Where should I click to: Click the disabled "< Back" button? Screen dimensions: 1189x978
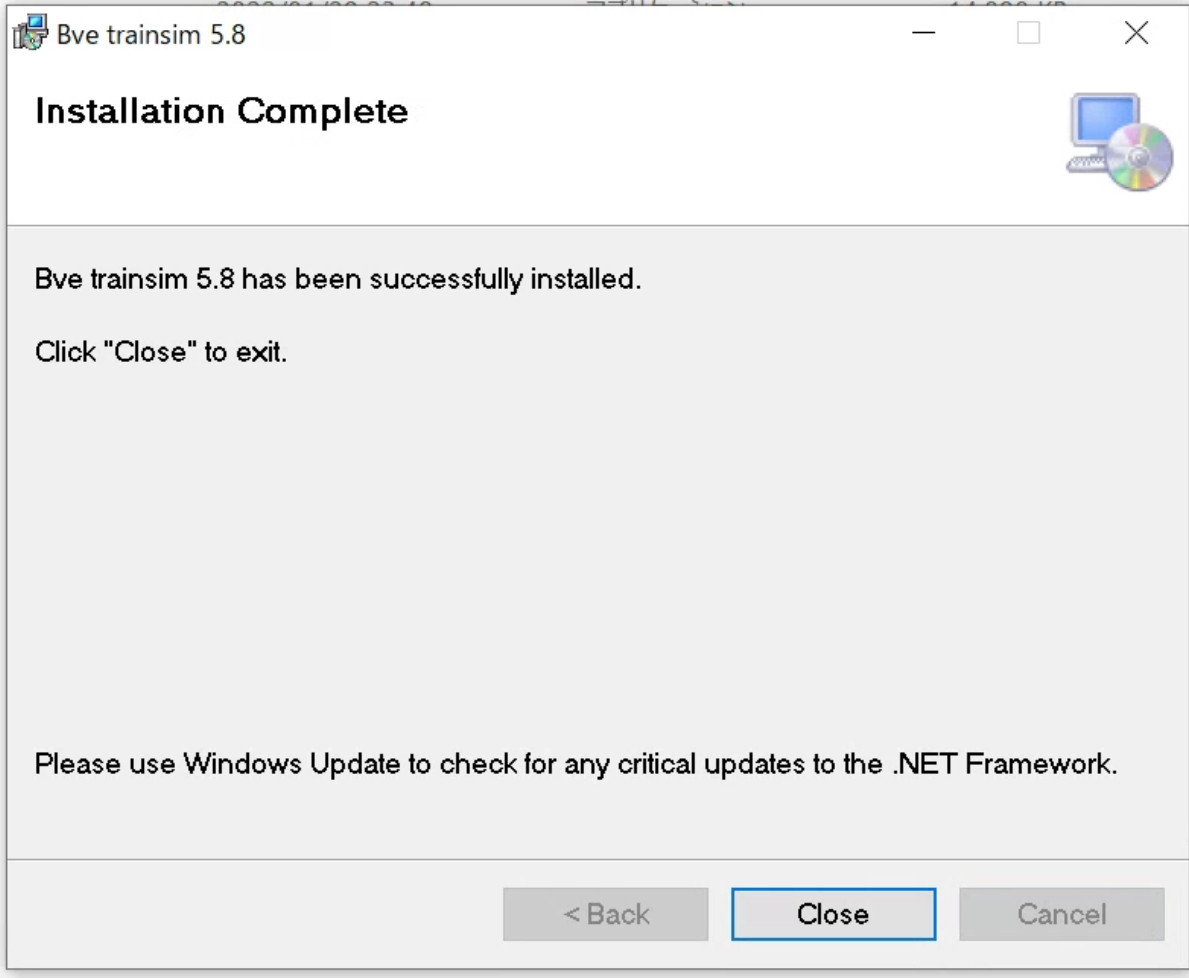tap(605, 914)
